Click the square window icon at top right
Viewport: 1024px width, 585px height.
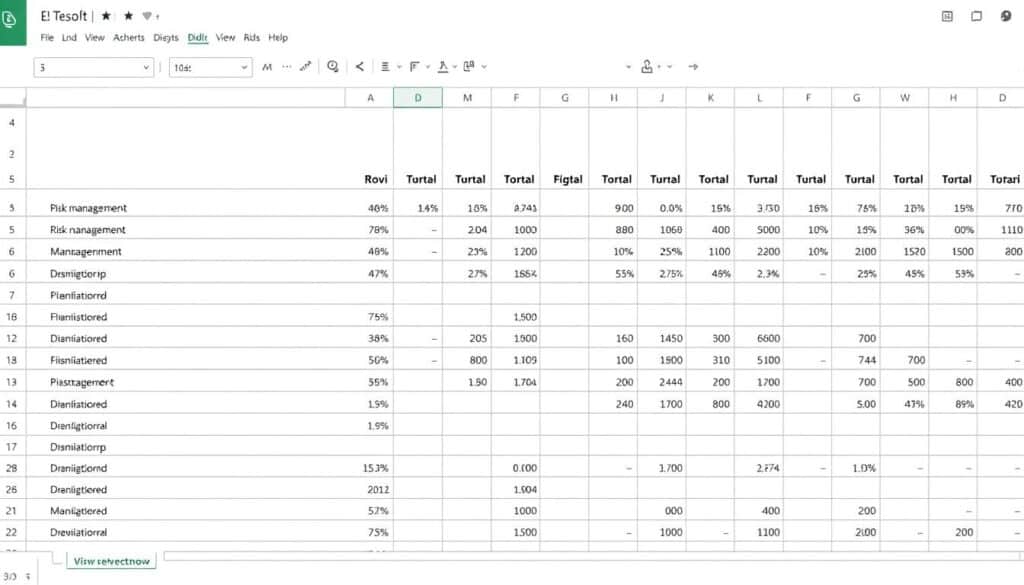coord(977,17)
